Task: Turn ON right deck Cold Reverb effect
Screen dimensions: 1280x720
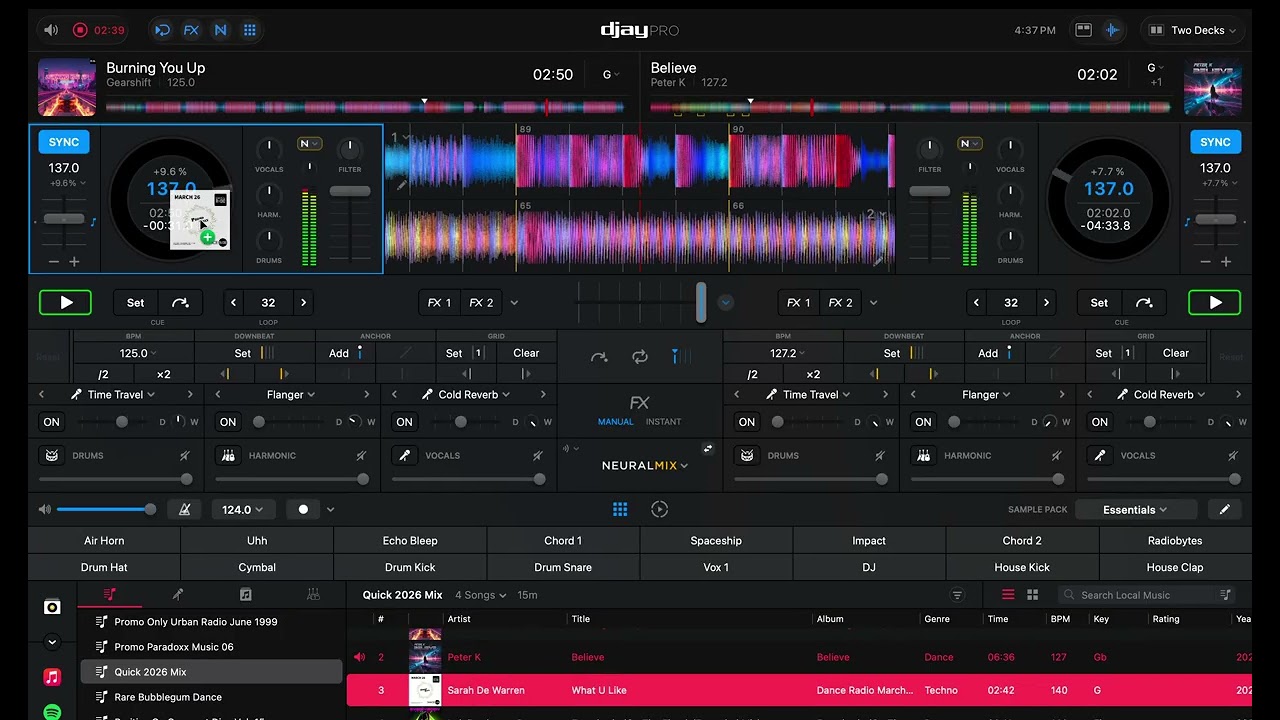Action: 1100,422
